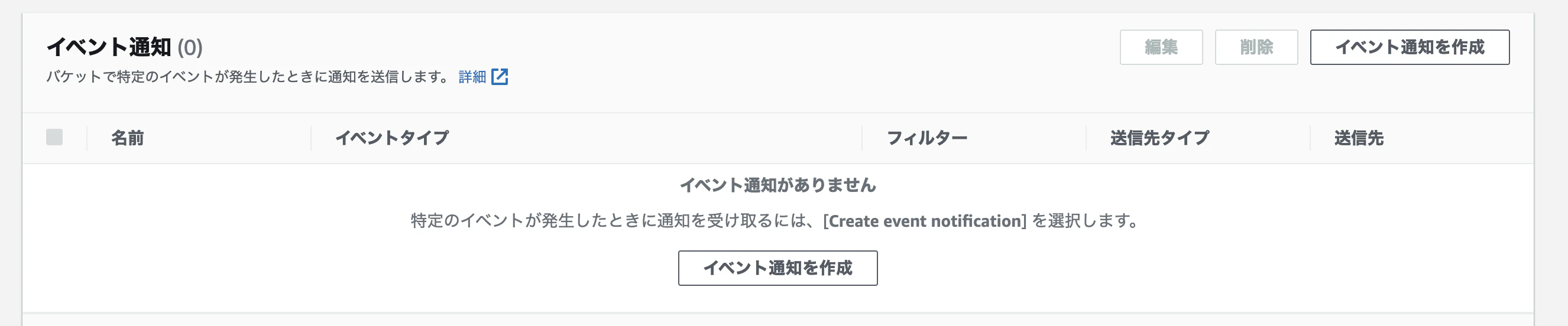Click the イベント通知 section heading
The width and height of the screenshot is (1568, 326).
pos(109,47)
